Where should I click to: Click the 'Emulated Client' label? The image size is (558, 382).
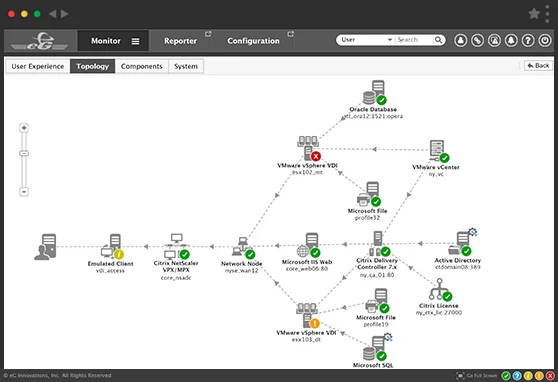tap(110, 264)
